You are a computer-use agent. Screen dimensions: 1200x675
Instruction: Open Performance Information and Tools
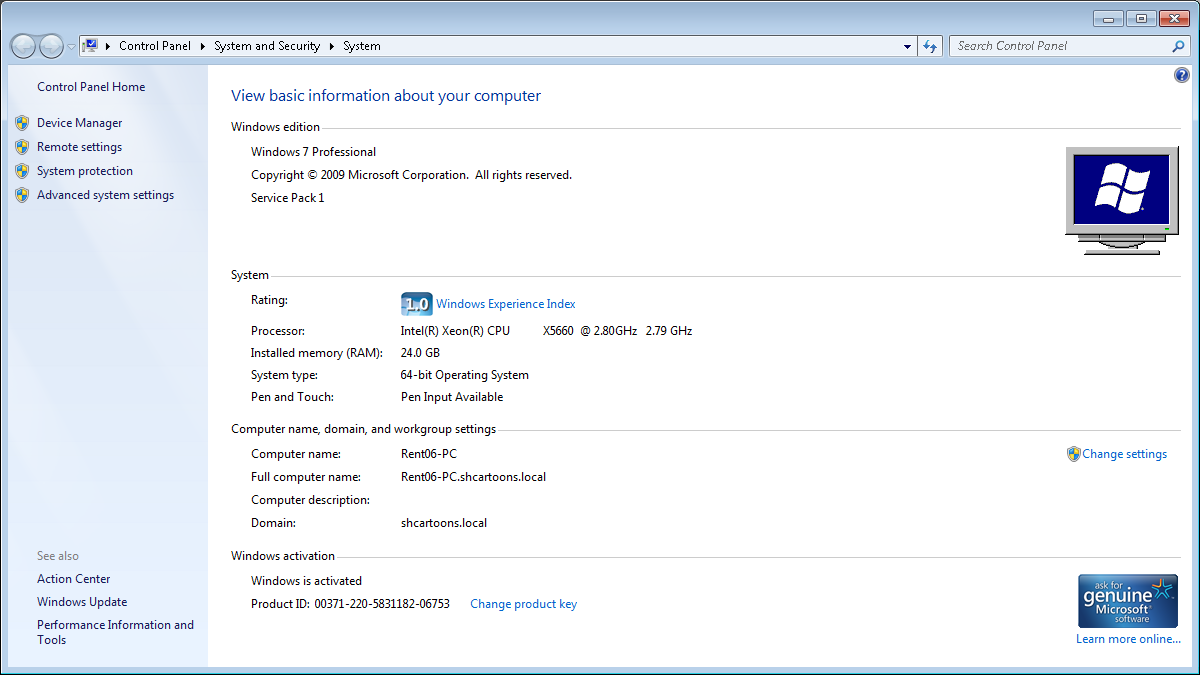coord(115,632)
